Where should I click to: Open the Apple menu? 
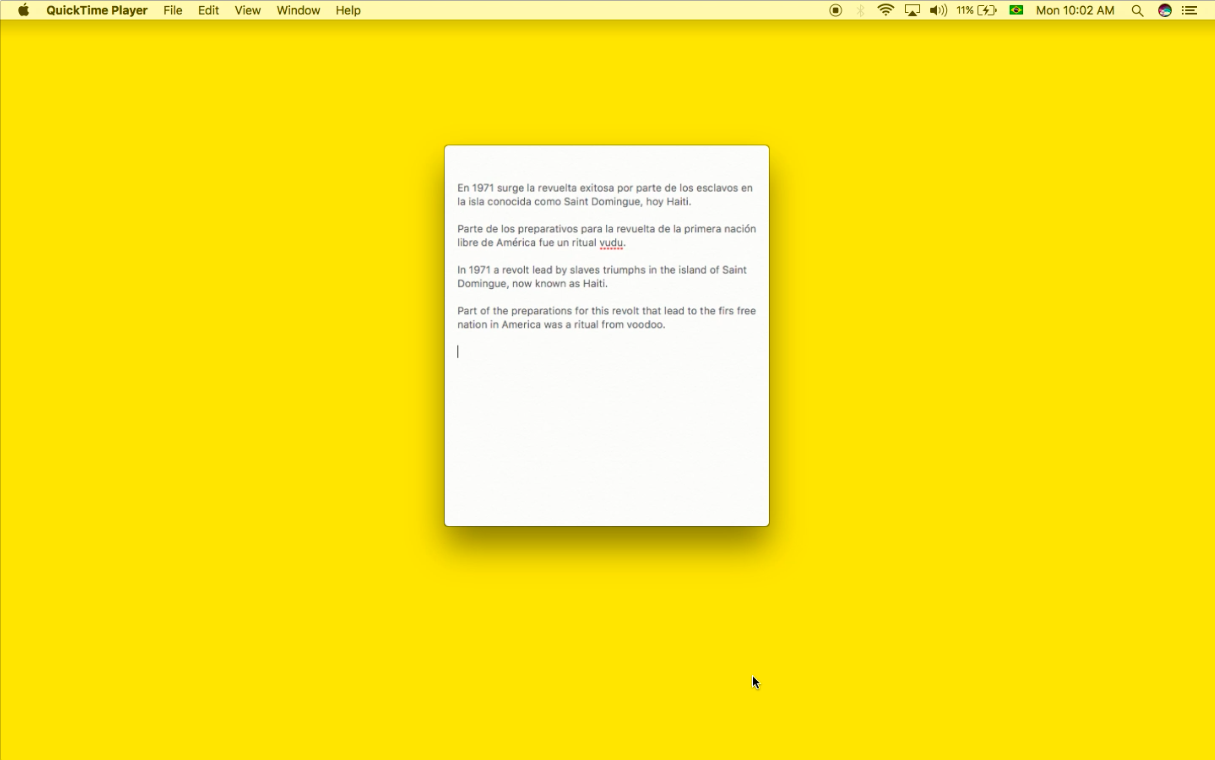23,10
